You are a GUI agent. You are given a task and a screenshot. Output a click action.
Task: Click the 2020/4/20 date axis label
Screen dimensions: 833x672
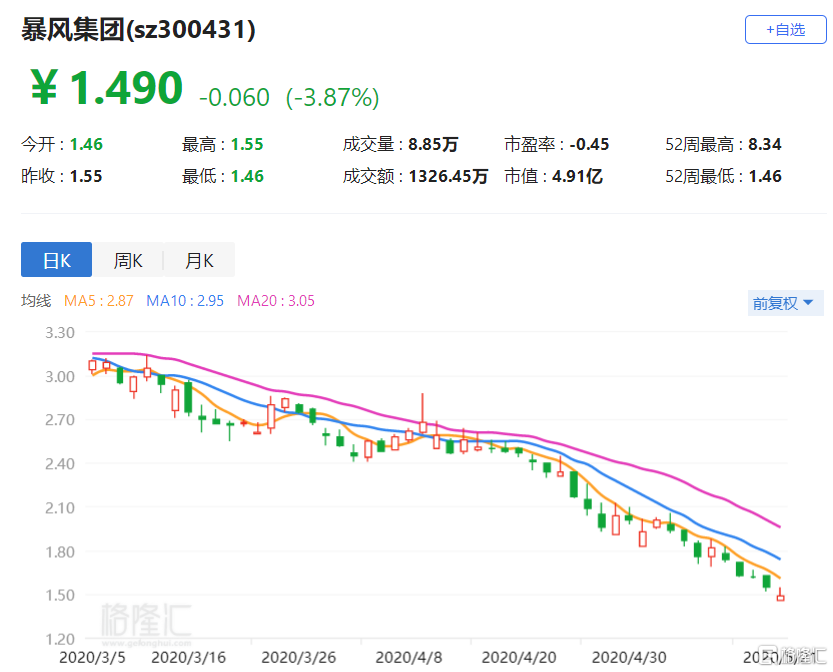point(519,658)
